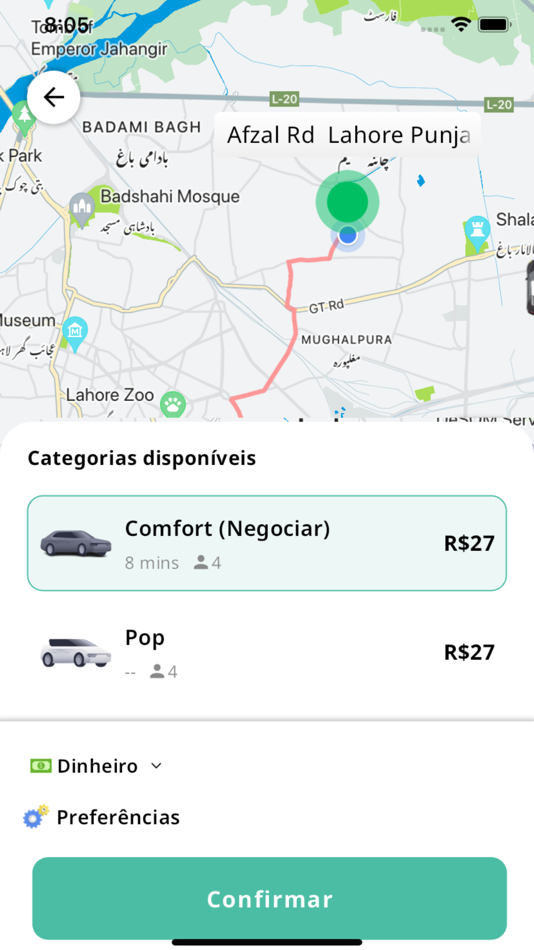
Task: Tap the green tree park pin
Action: point(24,116)
